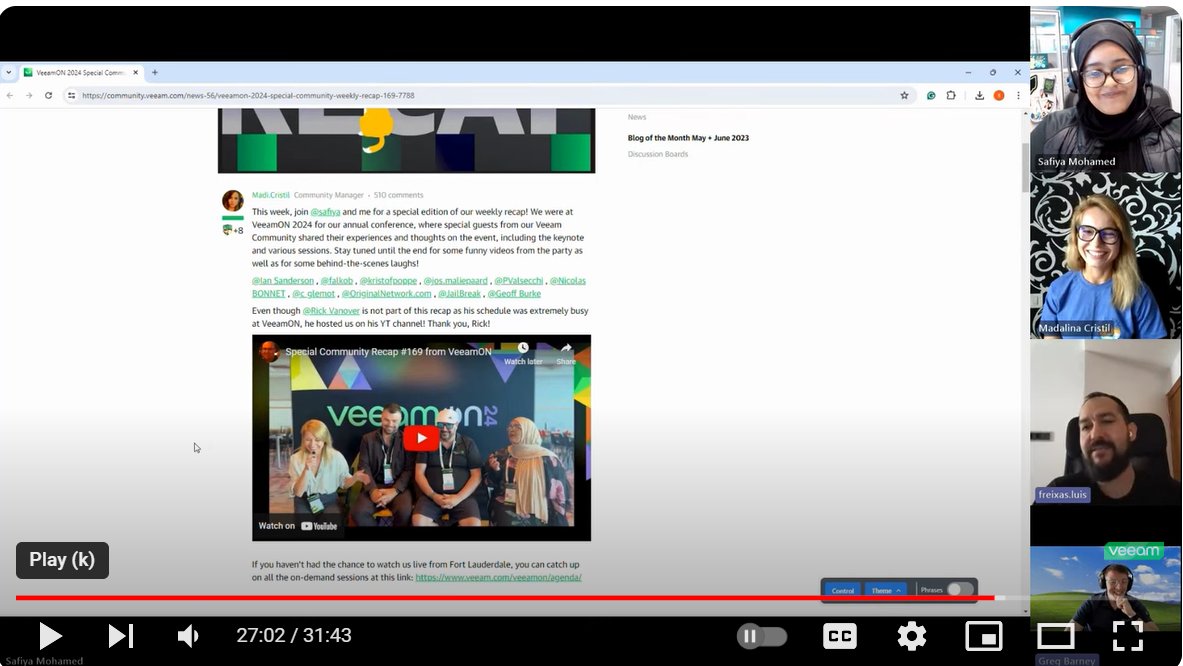Click Watch later on embedded video
Image resolution: width=1183 pixels, height=666 pixels.
[x=523, y=353]
